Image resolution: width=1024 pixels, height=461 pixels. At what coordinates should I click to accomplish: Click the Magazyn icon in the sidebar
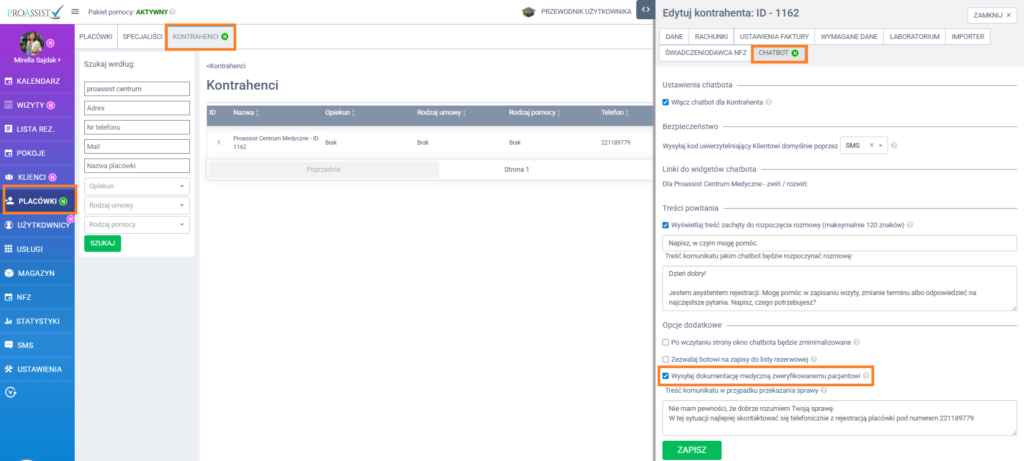[9, 273]
